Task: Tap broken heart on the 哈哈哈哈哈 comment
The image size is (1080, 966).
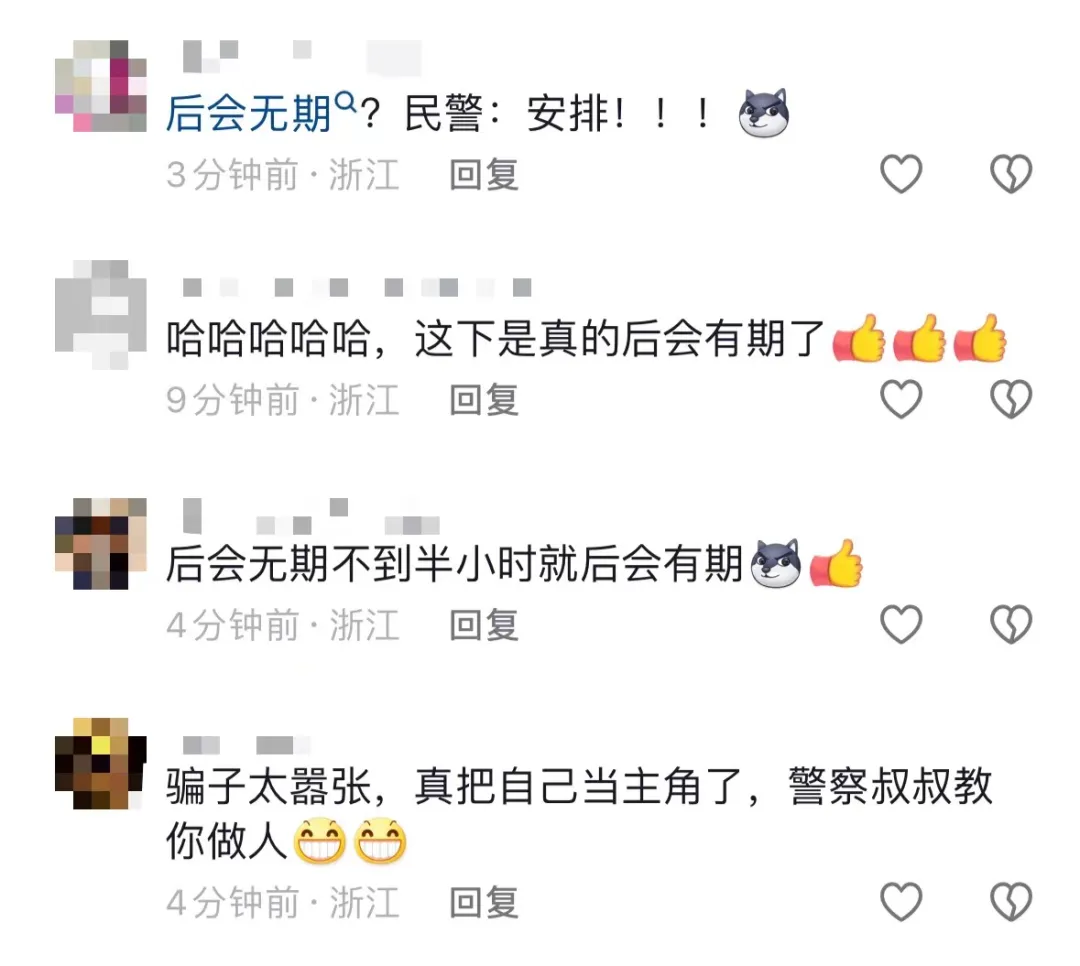Action: coord(1010,399)
